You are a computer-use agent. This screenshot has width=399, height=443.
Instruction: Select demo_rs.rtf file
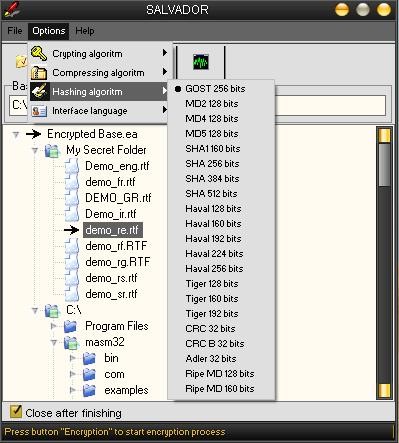click(111, 278)
